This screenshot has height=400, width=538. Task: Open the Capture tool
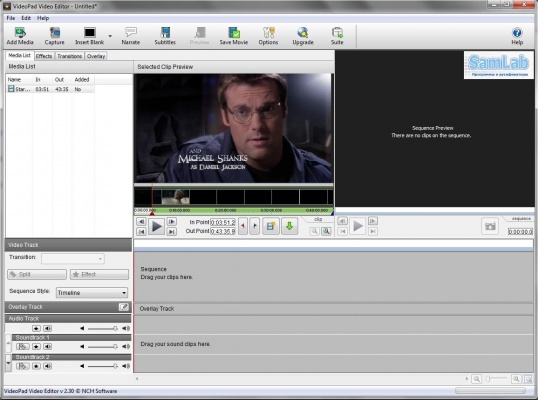coord(54,36)
